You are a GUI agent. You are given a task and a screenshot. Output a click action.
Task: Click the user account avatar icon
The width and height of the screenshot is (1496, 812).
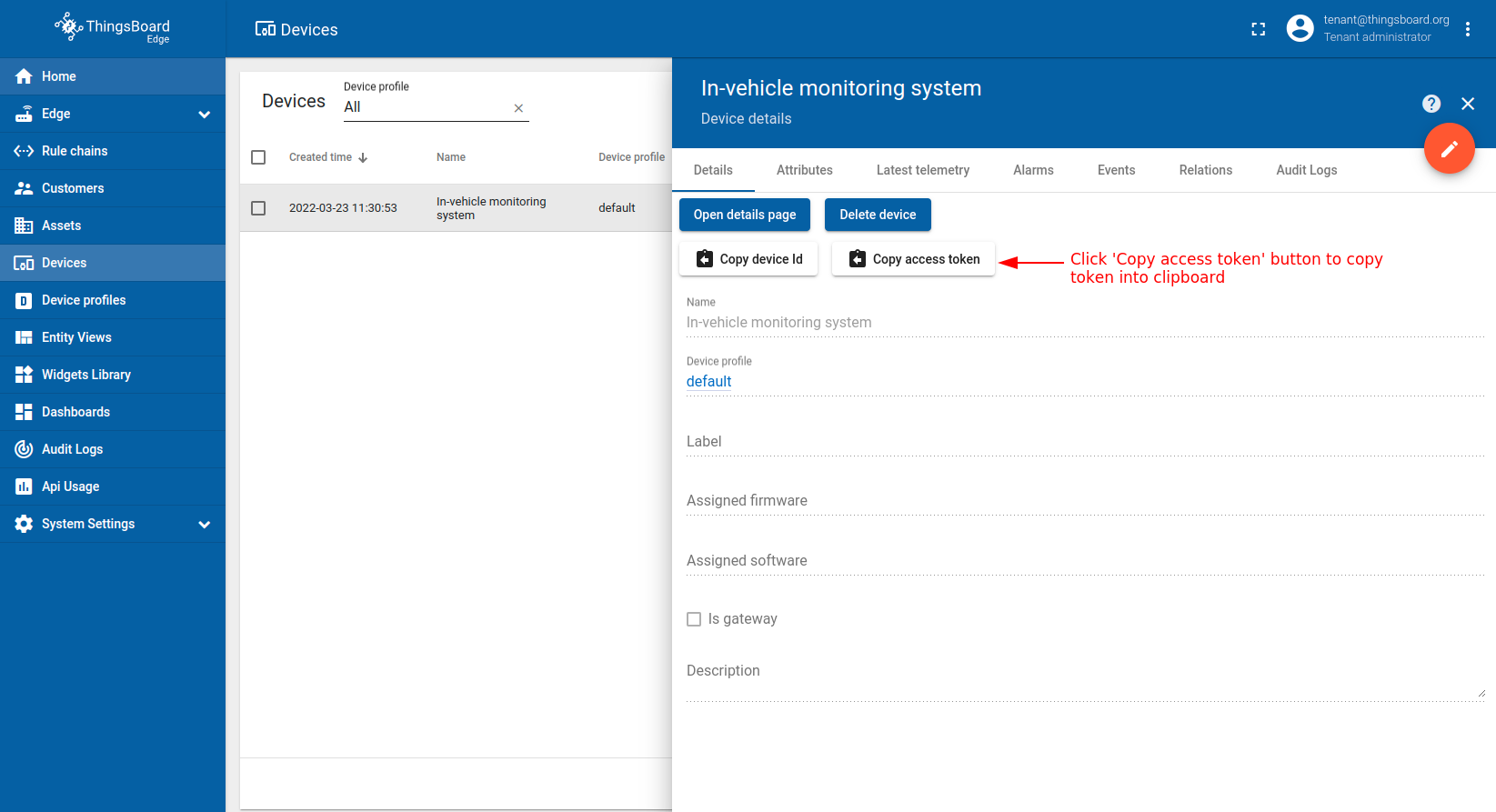point(1300,28)
